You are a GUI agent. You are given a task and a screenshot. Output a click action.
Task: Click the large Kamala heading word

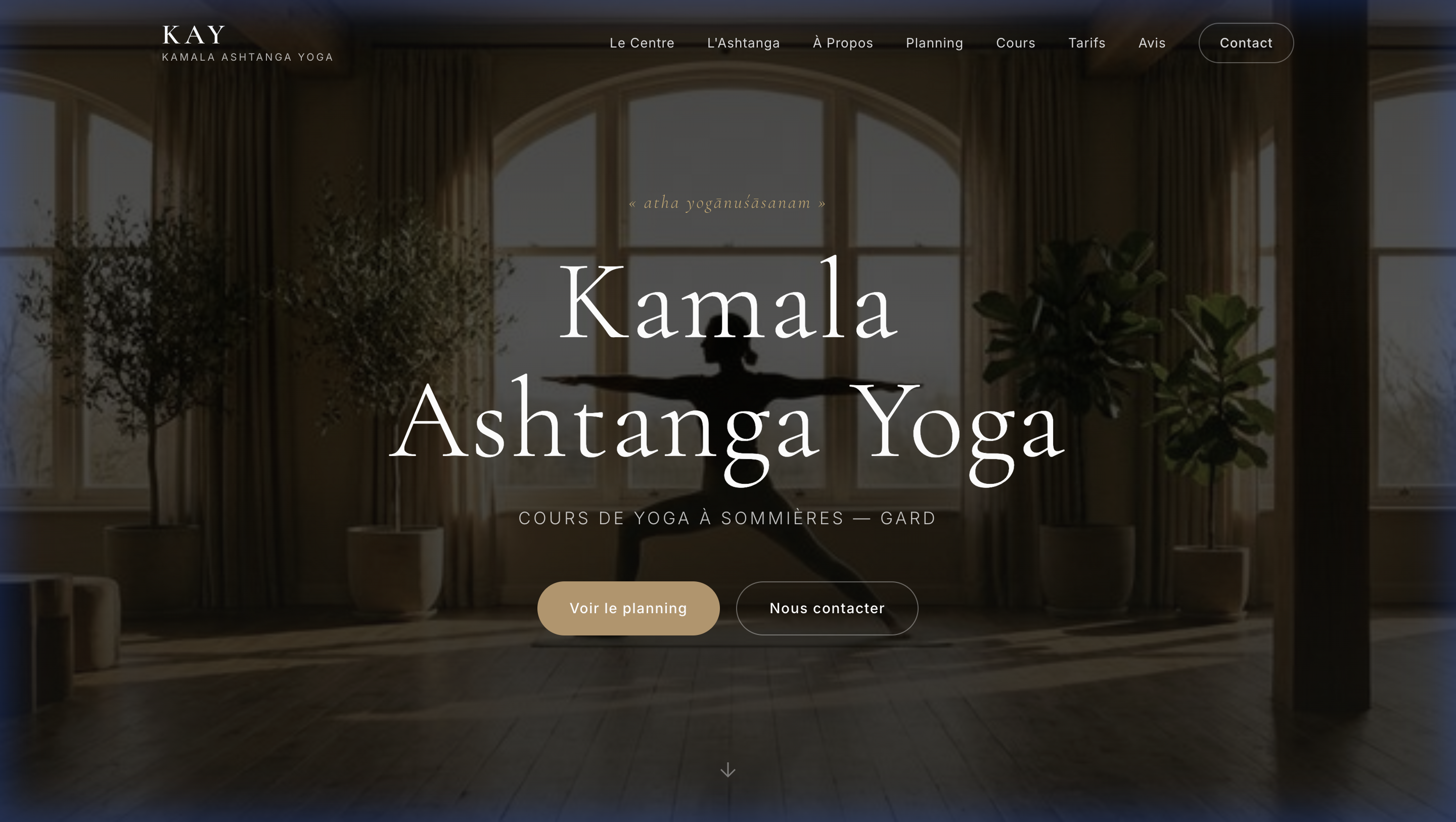click(x=727, y=300)
